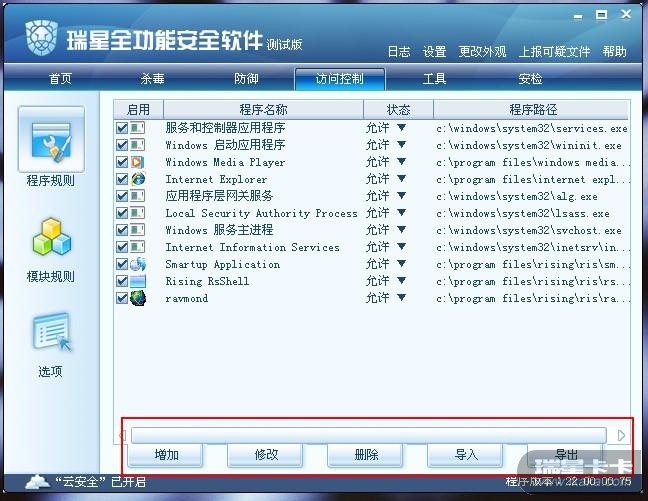
Task: Click the Windows 服务主进程 row icon
Action: click(138, 230)
